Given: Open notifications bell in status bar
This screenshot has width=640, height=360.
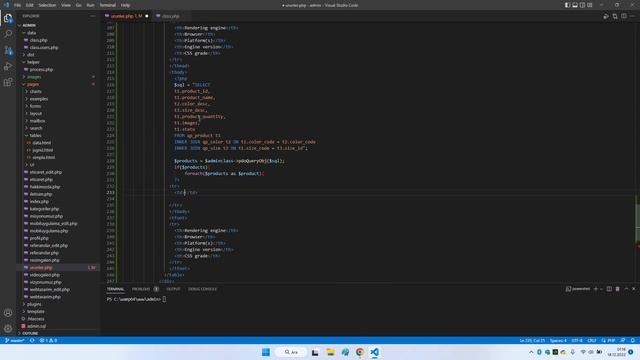Looking at the screenshot, I should pyautogui.click(x=633, y=340).
